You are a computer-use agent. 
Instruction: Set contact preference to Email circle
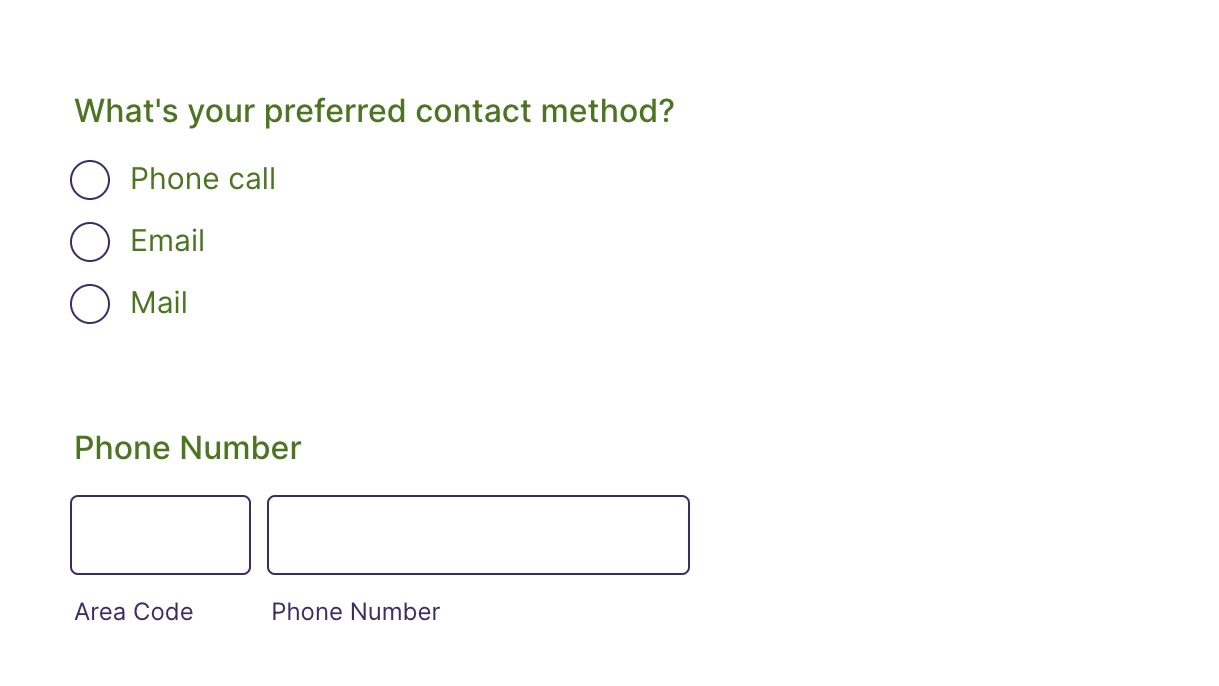tap(90, 242)
